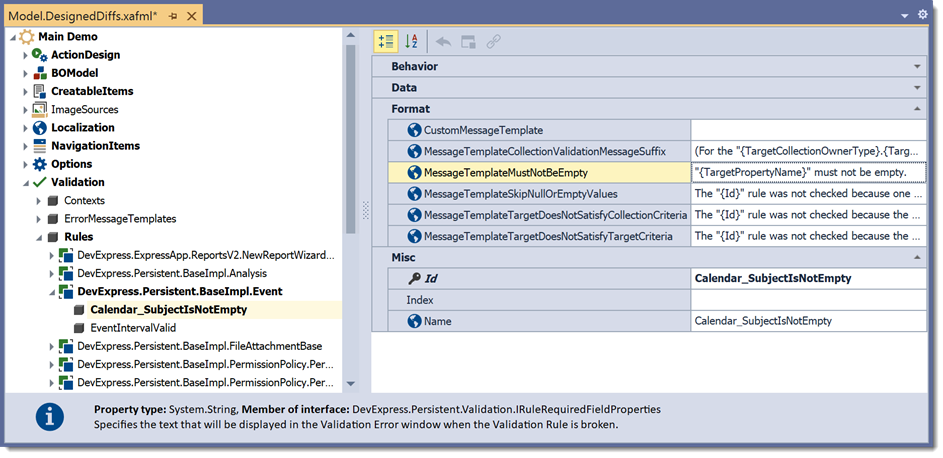The image size is (943, 458).
Task: Click the globe icon beside MessageTemplateMustNotBeEmpty
Action: click(414, 173)
